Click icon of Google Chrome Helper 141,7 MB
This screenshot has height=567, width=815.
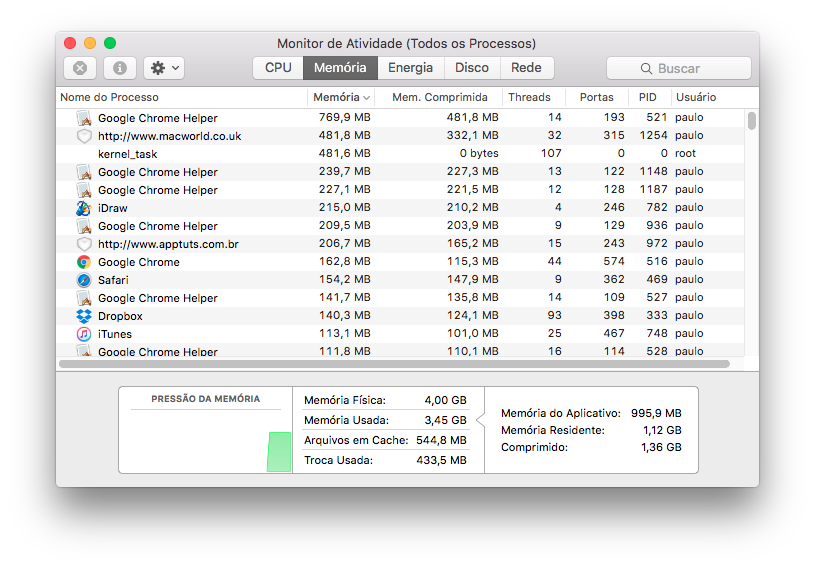[84, 298]
